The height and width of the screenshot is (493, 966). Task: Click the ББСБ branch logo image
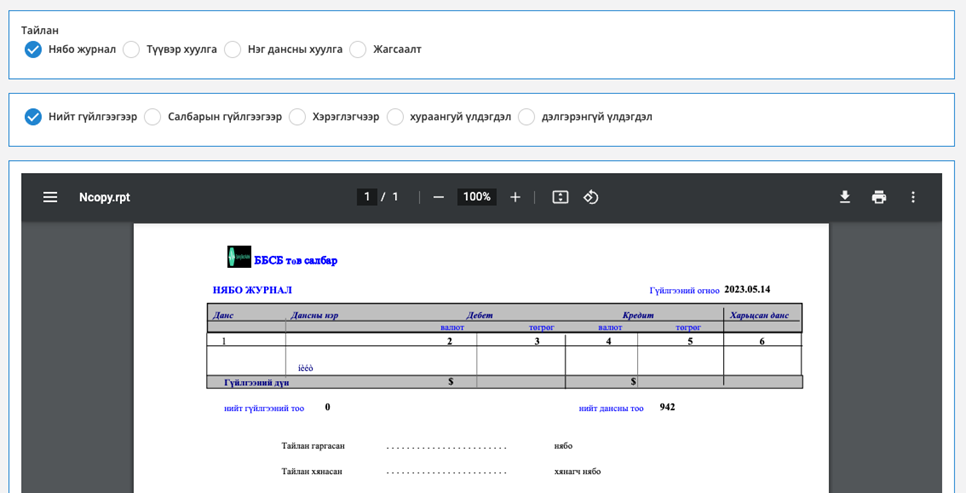[239, 256]
